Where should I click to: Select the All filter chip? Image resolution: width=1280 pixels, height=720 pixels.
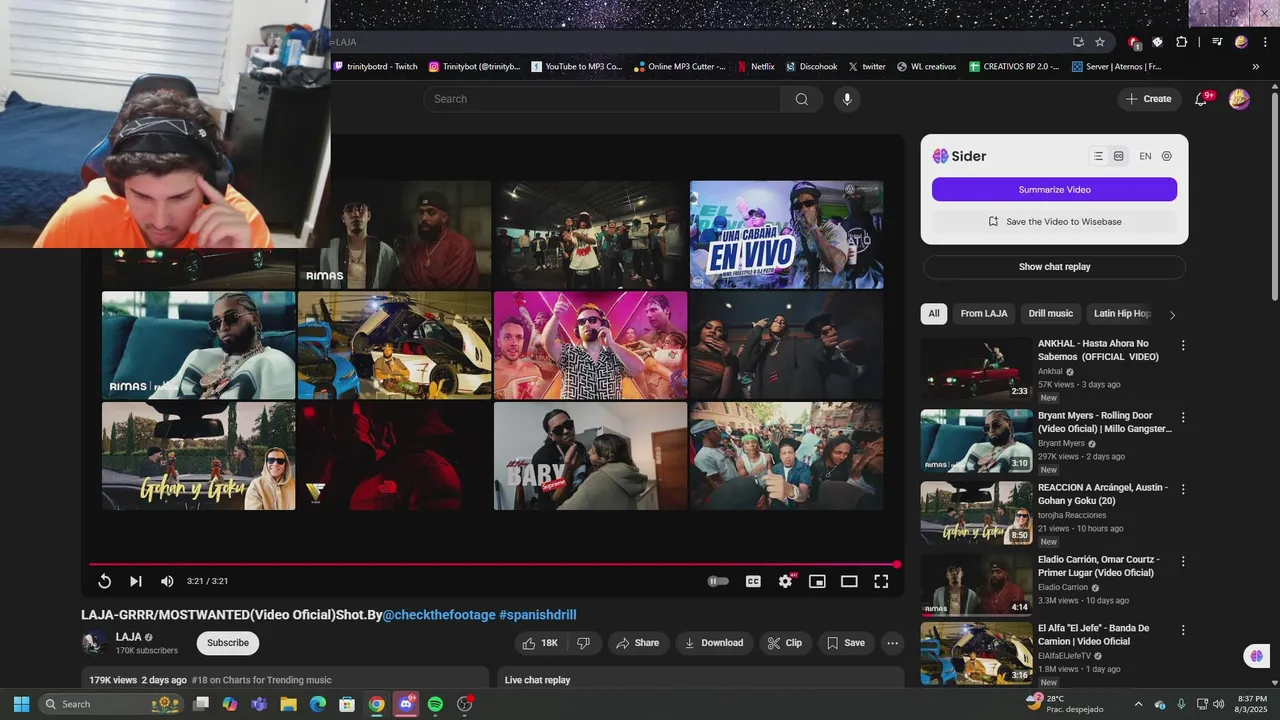coord(934,313)
